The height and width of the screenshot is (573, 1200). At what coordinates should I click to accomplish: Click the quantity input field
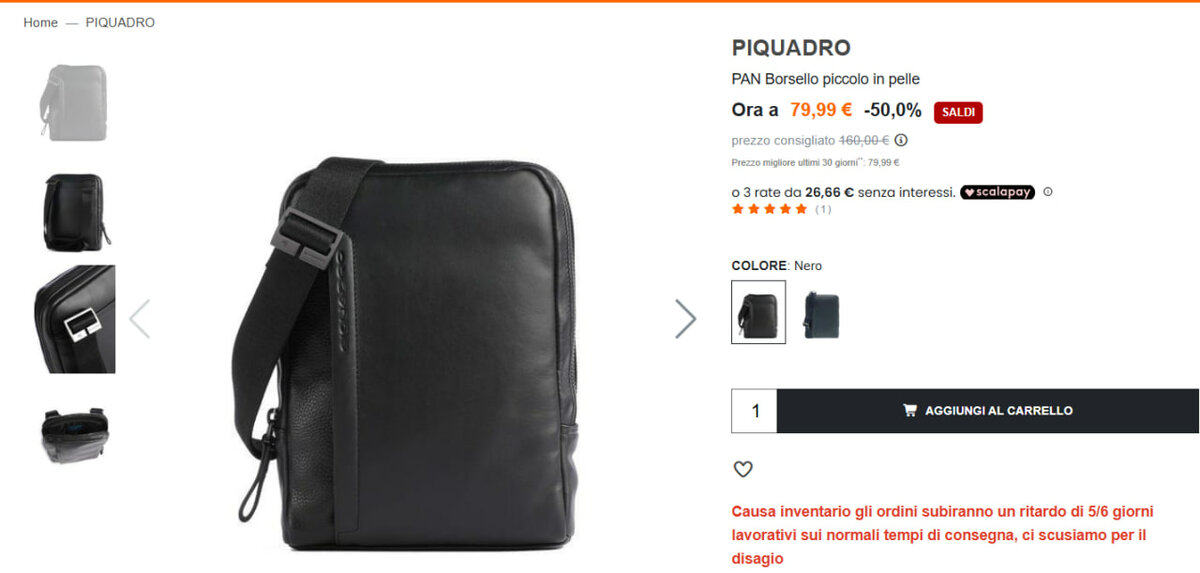(x=755, y=411)
